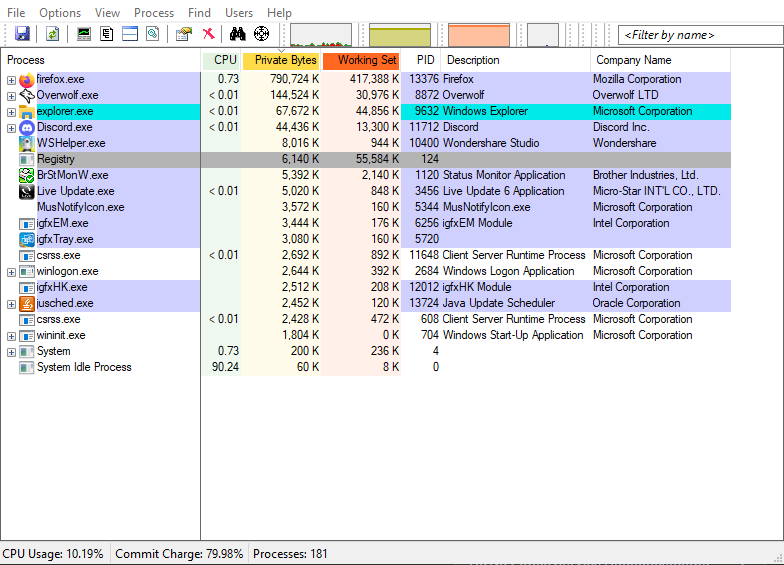Click the Oracle Corporation company cell
This screenshot has height=565, width=784.
point(636,303)
